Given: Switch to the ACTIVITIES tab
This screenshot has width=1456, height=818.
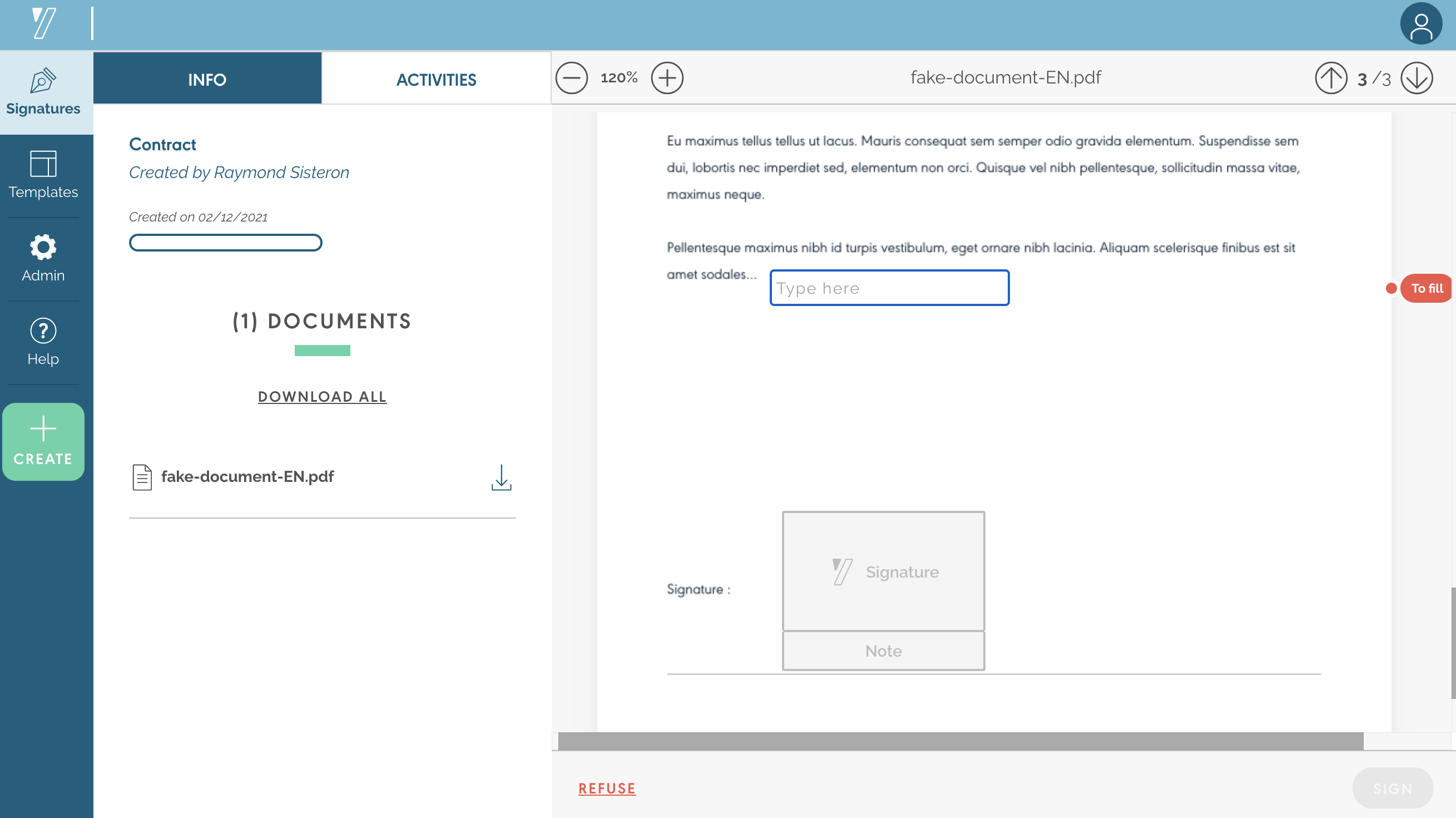Looking at the screenshot, I should tap(436, 78).
